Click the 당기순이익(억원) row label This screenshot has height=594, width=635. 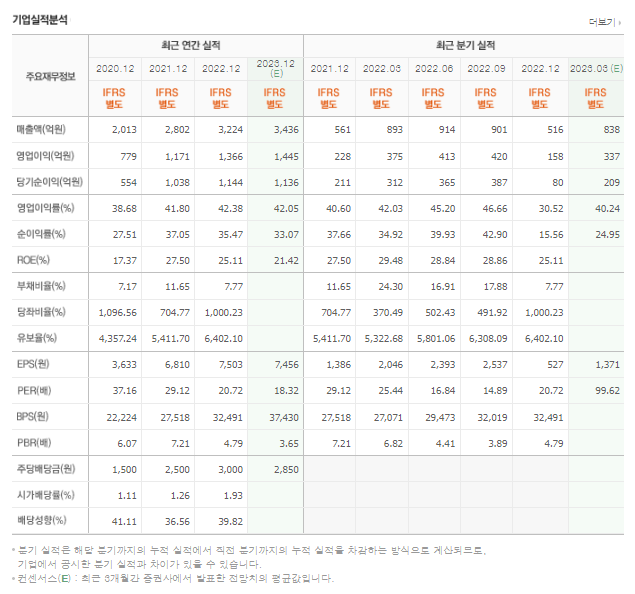tap(50, 182)
